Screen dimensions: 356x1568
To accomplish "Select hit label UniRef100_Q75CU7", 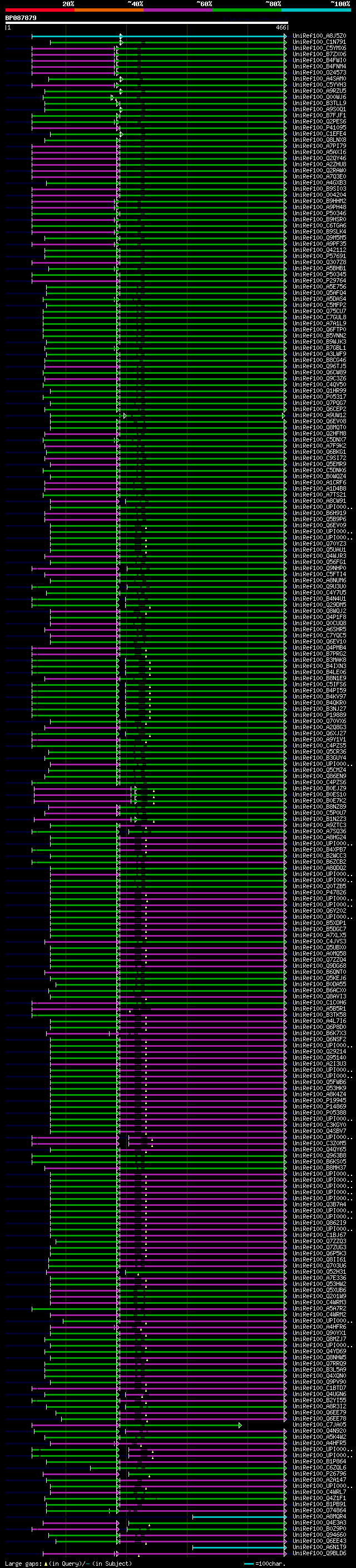I will [x=319, y=311].
